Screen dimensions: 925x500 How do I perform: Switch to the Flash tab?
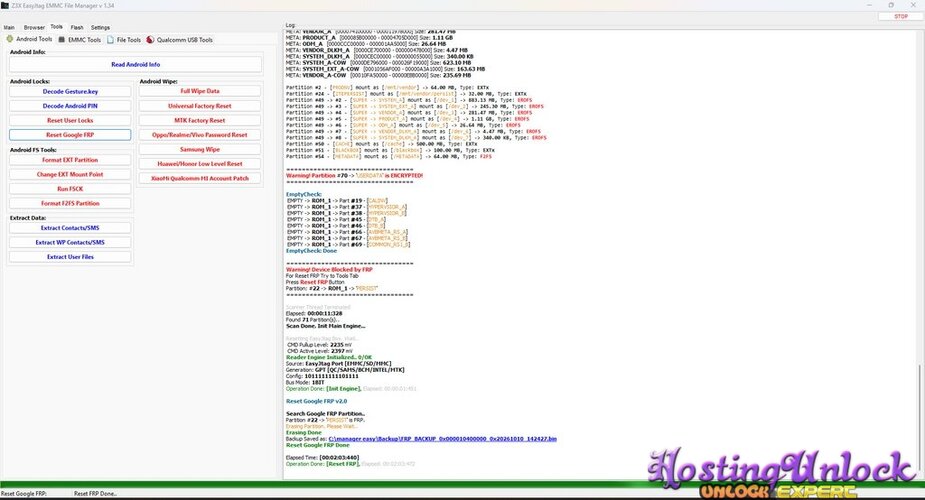pos(77,27)
